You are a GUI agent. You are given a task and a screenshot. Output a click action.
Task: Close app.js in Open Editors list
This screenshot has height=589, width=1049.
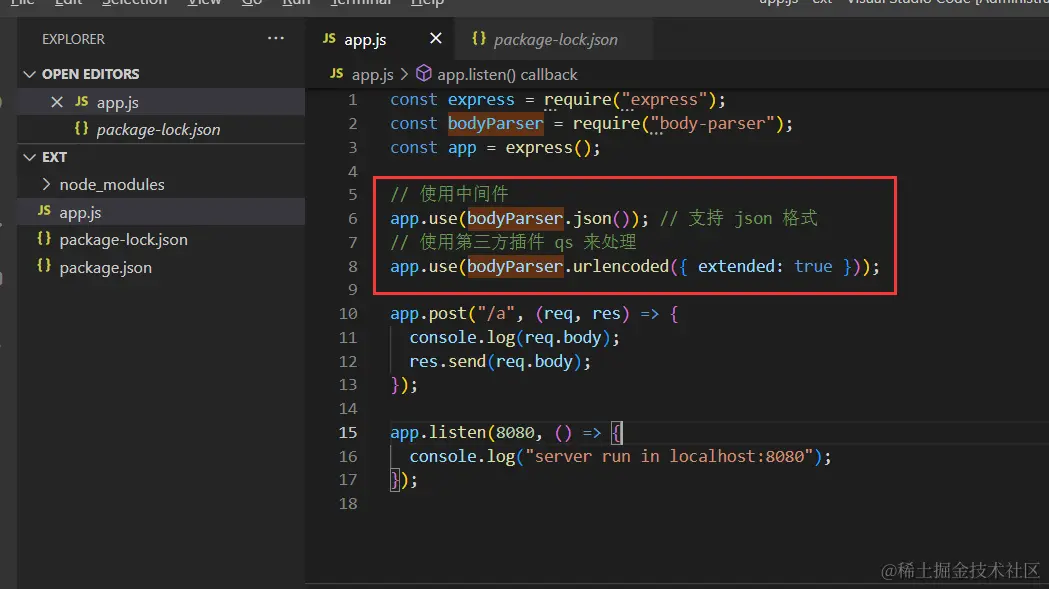pos(57,102)
